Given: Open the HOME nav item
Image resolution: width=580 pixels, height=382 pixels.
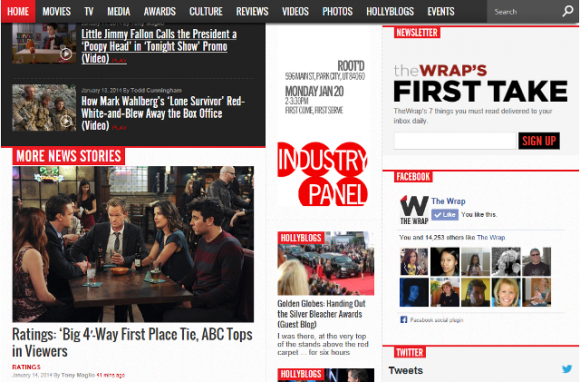Looking at the screenshot, I should 18,11.
